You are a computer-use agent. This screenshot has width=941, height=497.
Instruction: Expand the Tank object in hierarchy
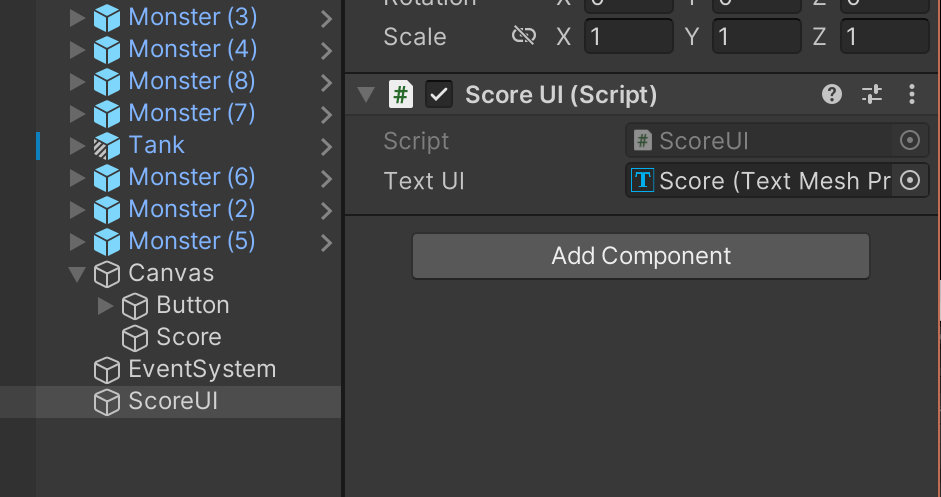[77, 146]
